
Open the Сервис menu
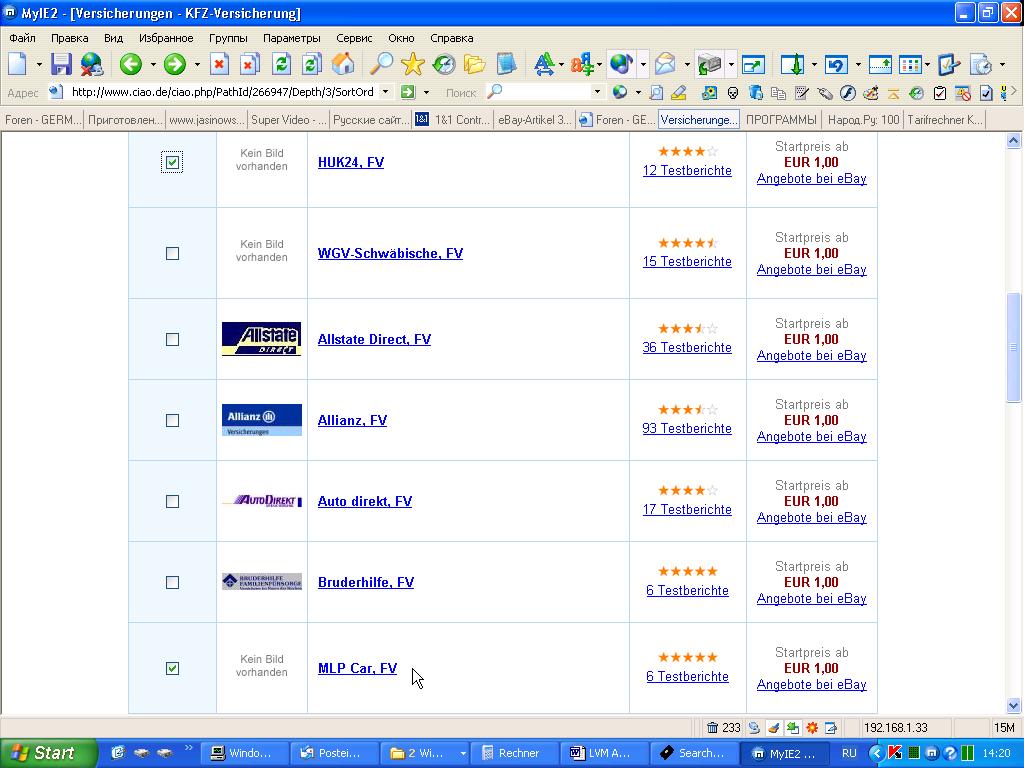(x=354, y=38)
